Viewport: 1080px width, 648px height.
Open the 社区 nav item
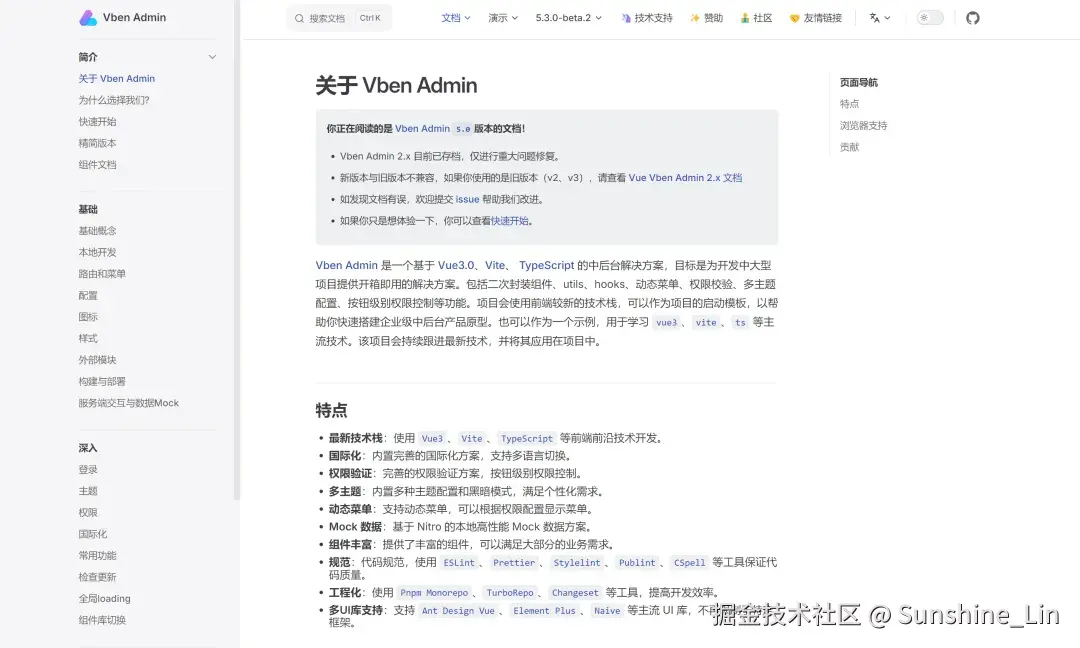[x=756, y=18]
